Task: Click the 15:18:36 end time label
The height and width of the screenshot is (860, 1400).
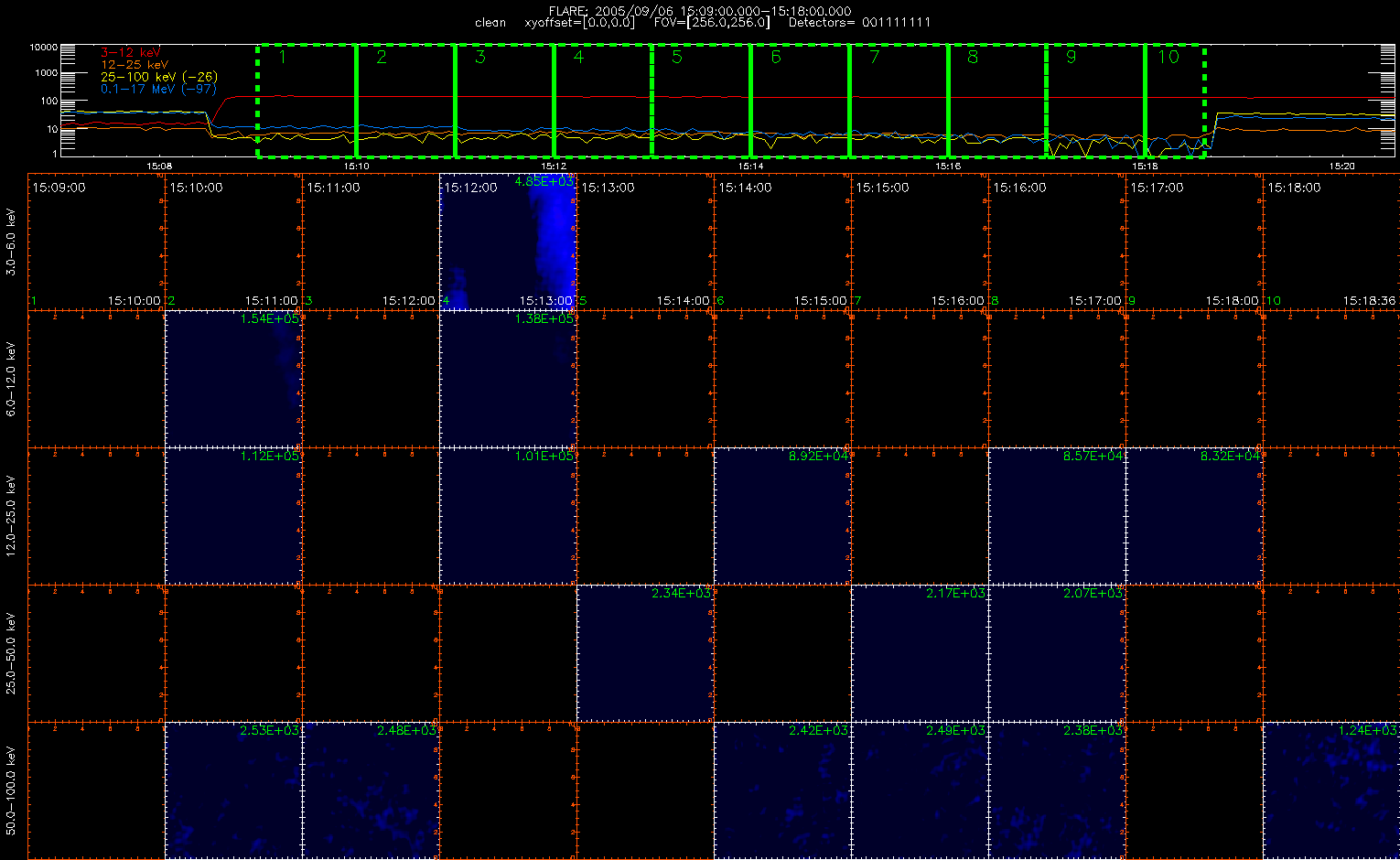Action: tap(1370, 300)
